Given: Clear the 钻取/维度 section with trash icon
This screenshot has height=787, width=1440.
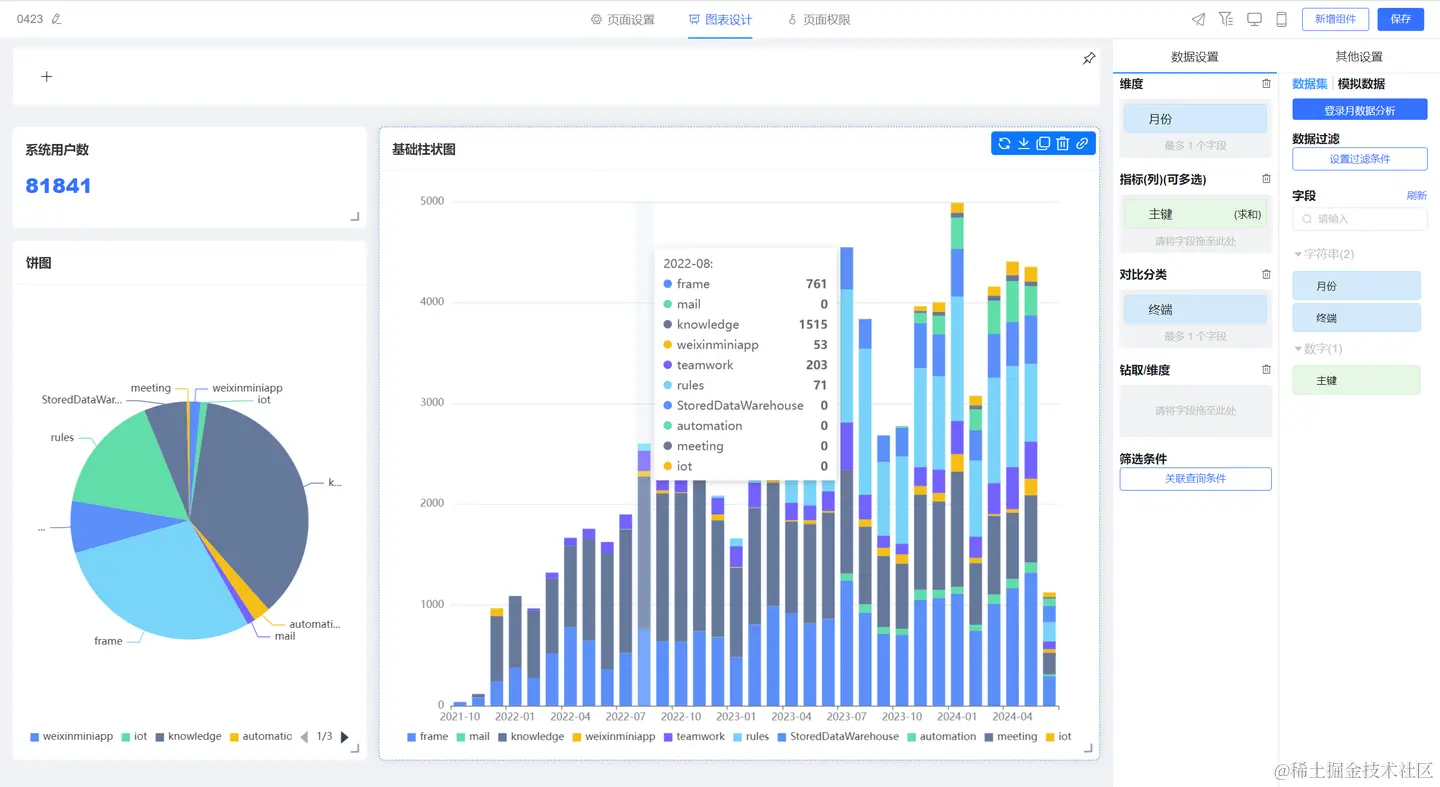Looking at the screenshot, I should (x=1266, y=369).
